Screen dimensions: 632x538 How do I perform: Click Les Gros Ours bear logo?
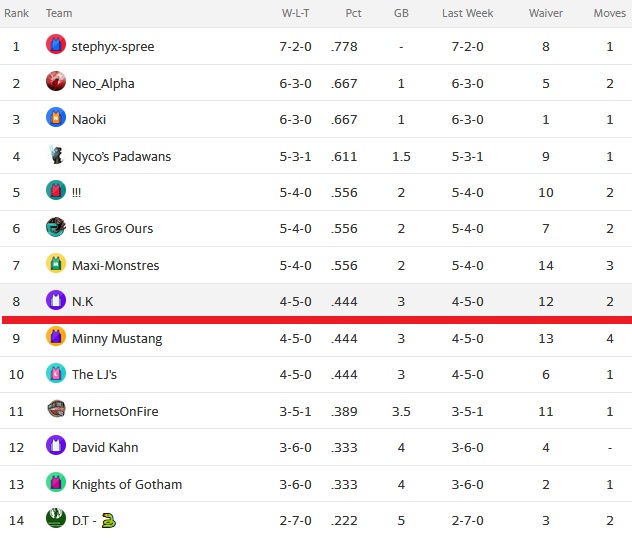[x=56, y=227]
